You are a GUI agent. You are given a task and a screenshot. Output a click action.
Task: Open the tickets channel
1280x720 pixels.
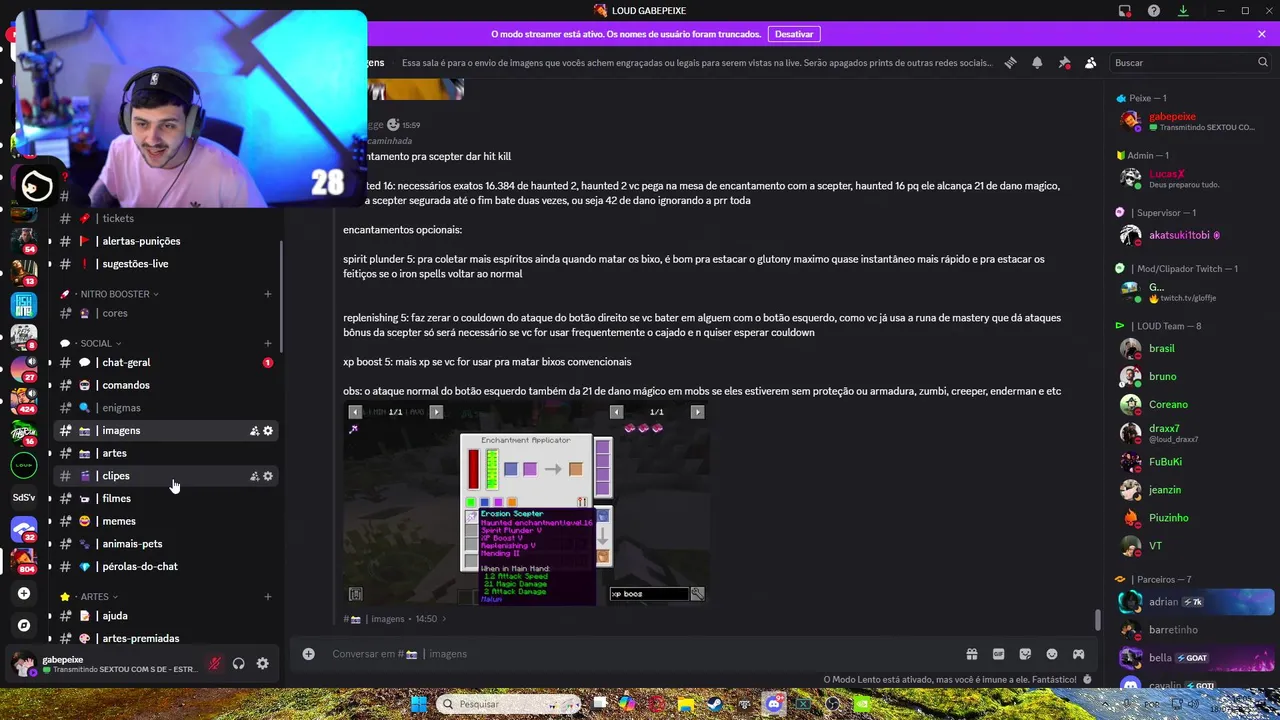pyautogui.click(x=165, y=218)
